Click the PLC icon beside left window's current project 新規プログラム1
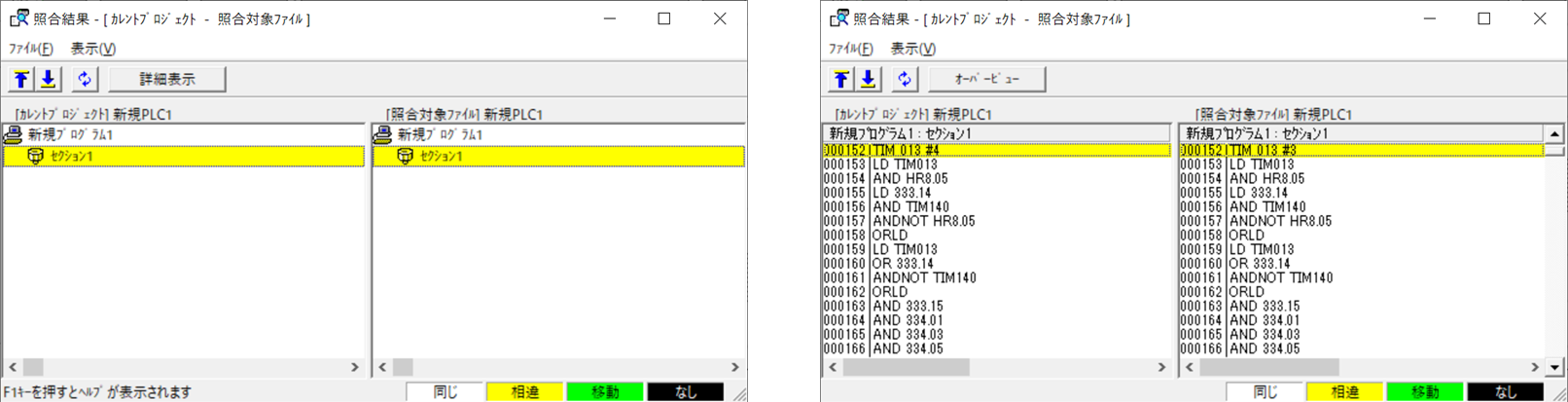 [x=14, y=134]
